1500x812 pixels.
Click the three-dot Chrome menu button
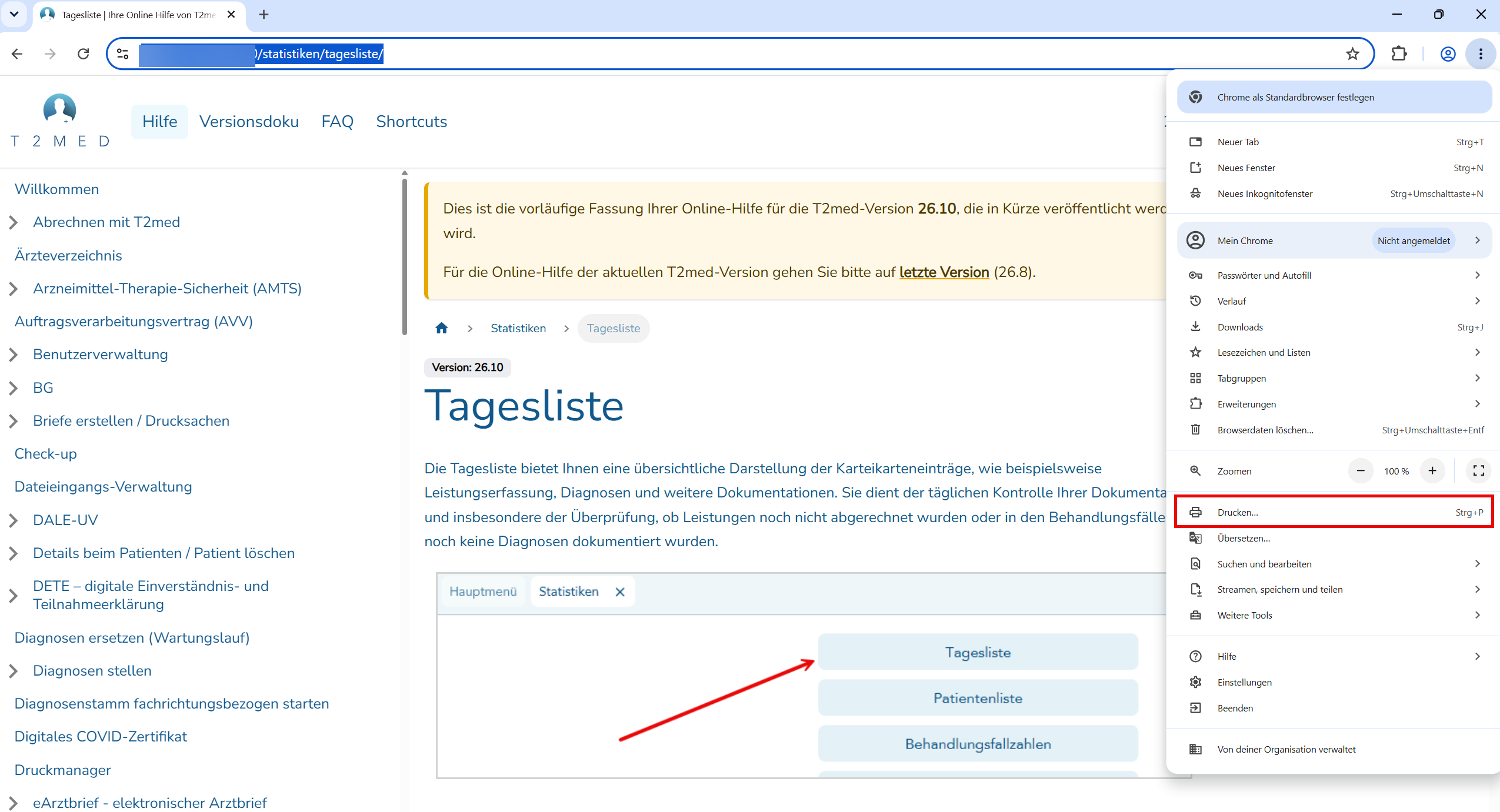[x=1481, y=54]
